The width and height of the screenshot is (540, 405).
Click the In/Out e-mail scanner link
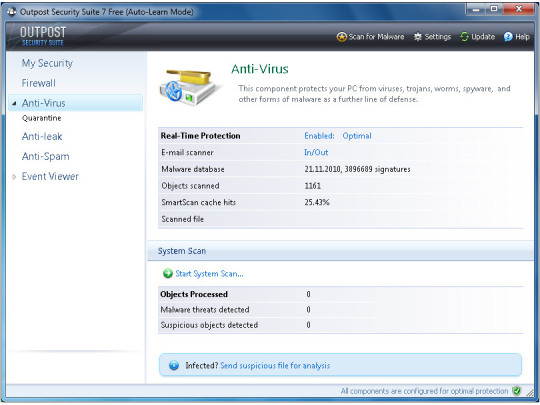(316, 152)
